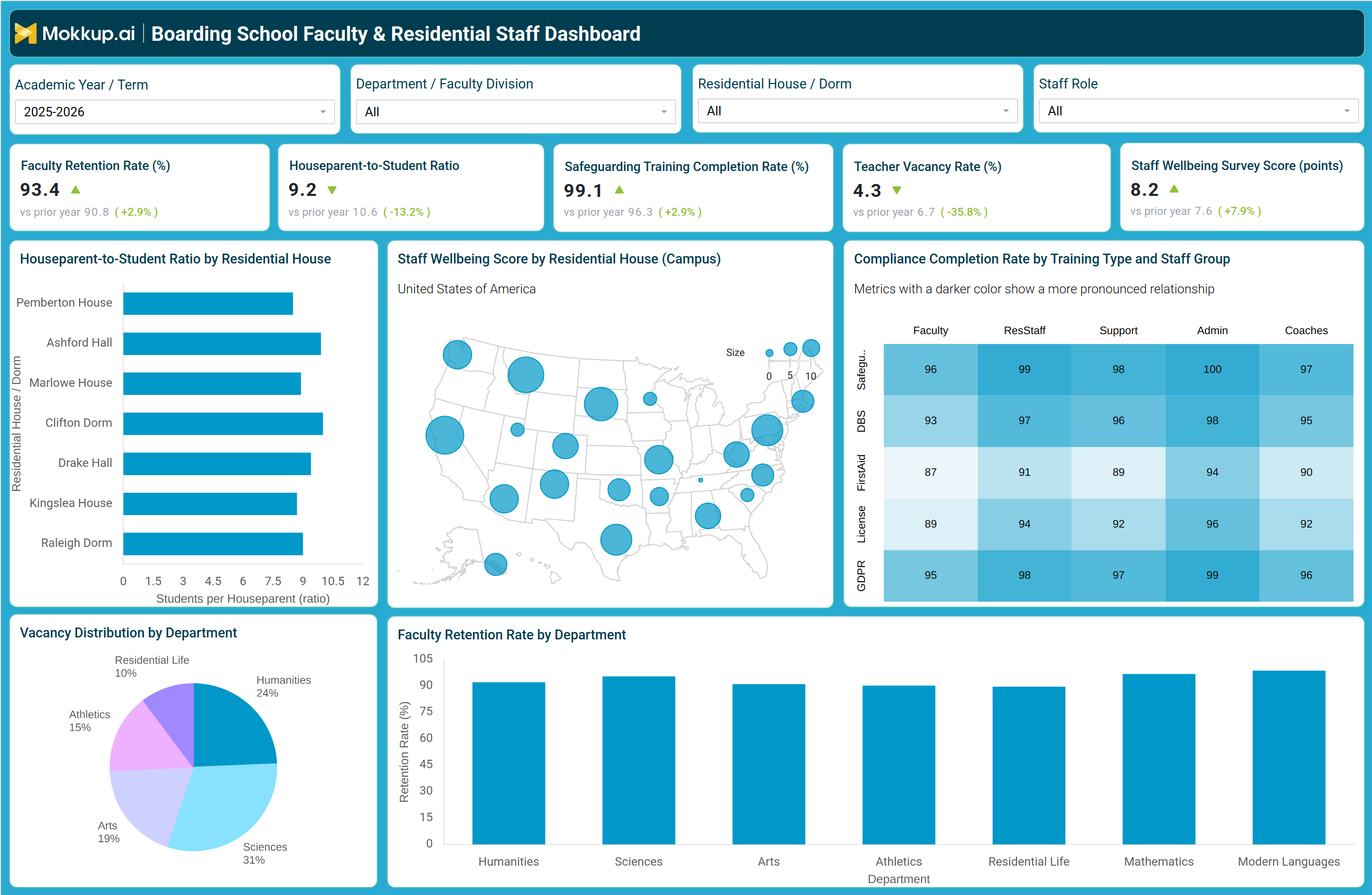
Task: Open the Academic Year / Term dropdown
Action: point(174,112)
